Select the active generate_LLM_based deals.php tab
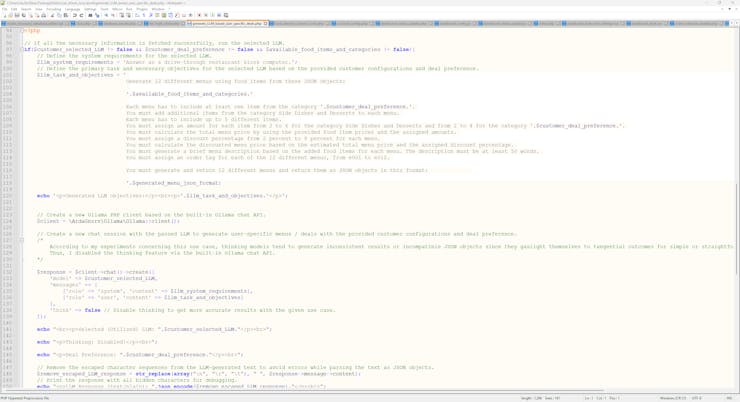The image size is (740, 402). [227, 23]
